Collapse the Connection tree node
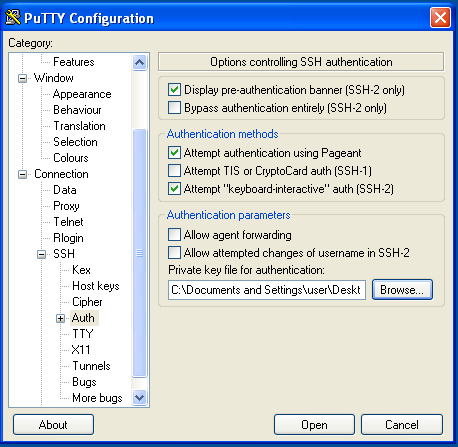The height and width of the screenshot is (447, 458). [22, 174]
